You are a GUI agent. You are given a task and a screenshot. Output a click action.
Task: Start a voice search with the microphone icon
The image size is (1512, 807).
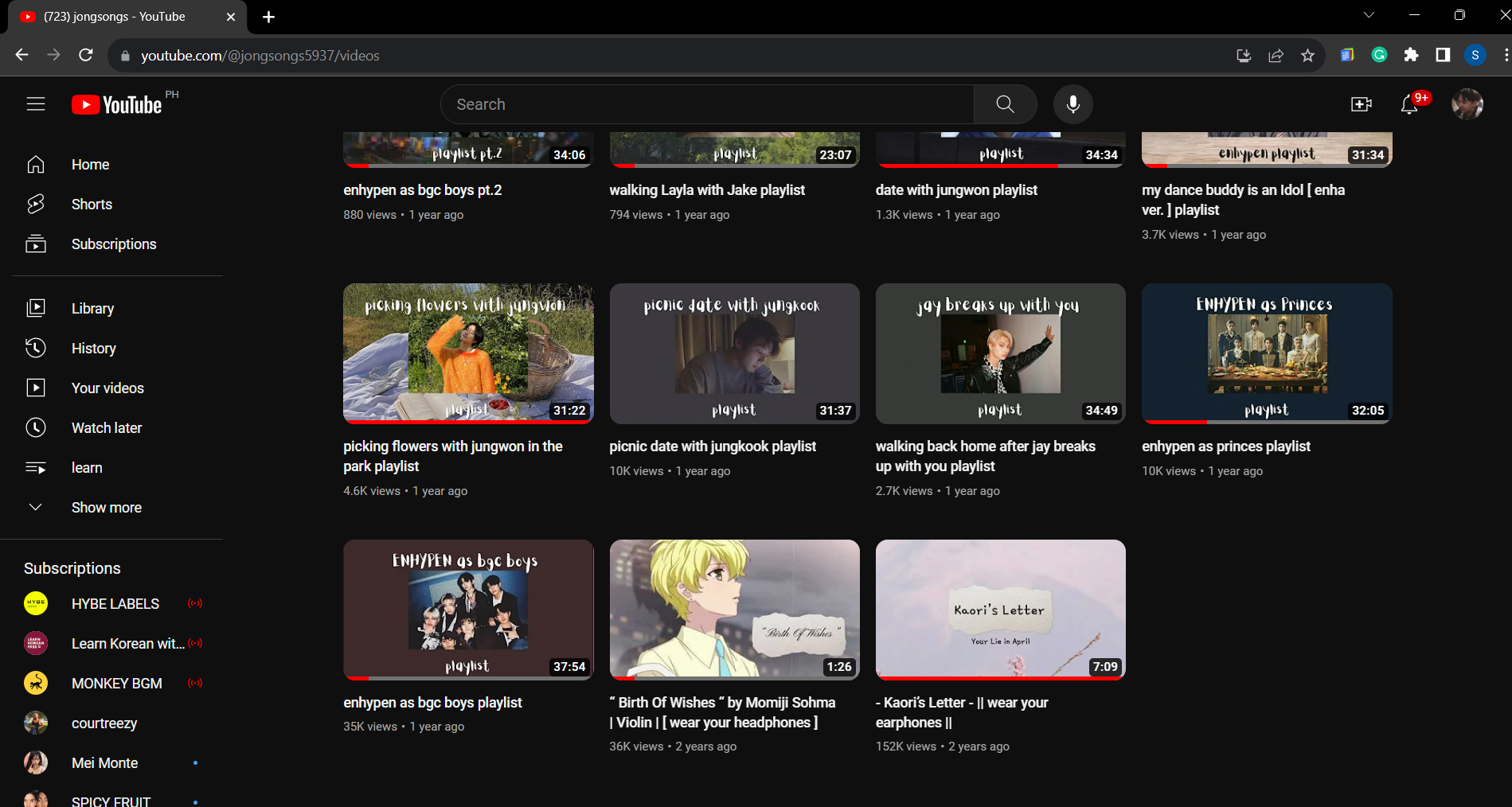(1072, 103)
